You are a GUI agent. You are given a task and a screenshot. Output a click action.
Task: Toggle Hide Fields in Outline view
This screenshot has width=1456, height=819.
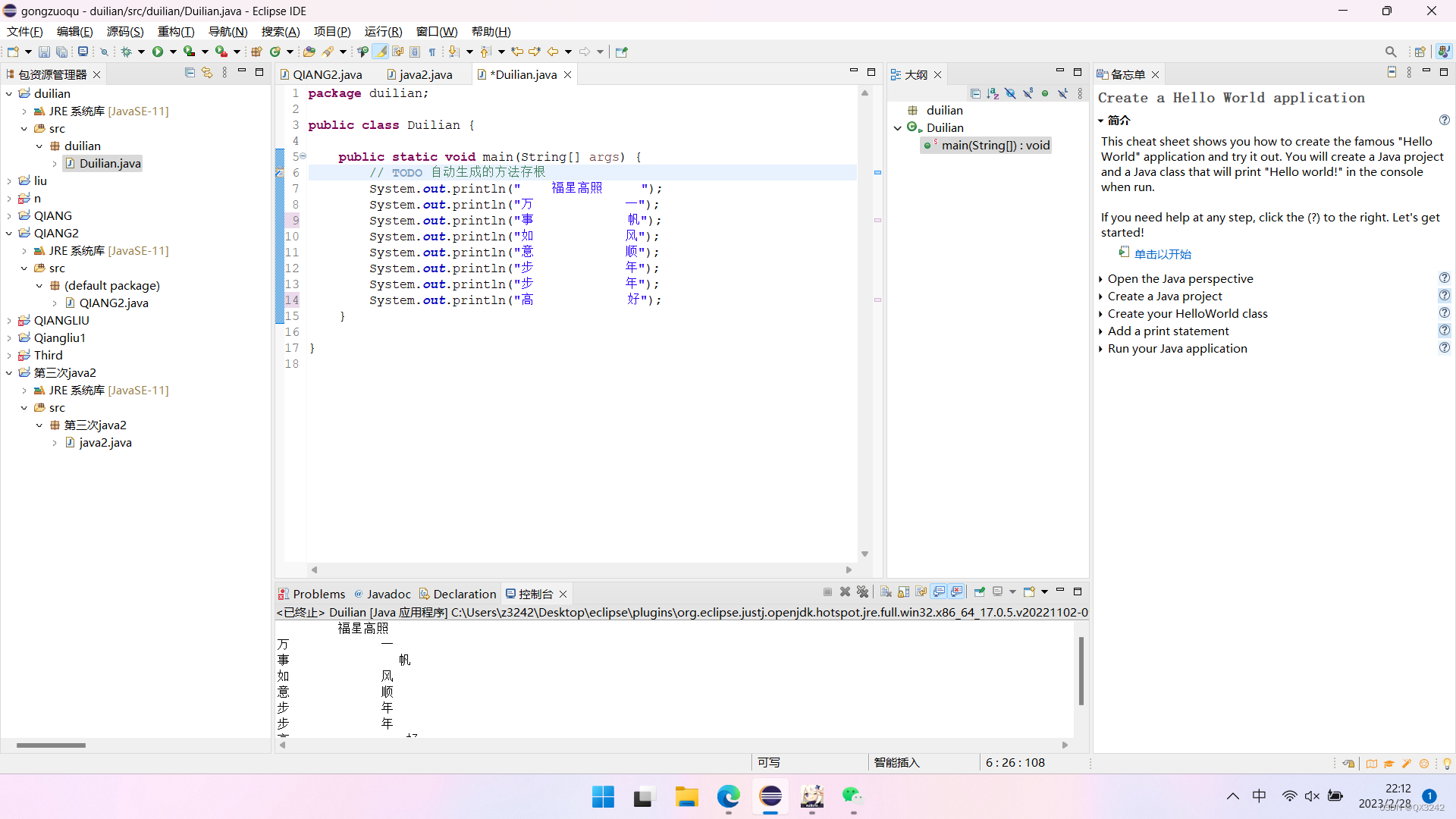click(x=1010, y=93)
